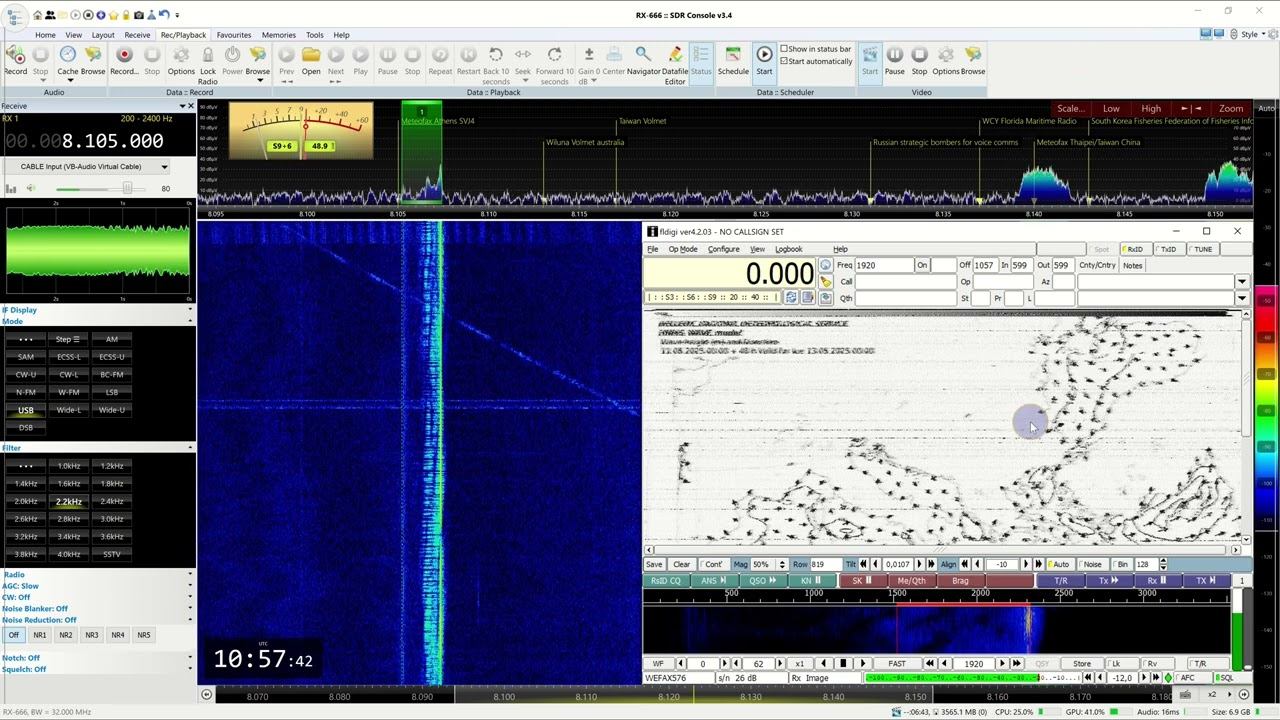Select the 2.4kHz filter button
Viewport: 1280px width, 720px height.
point(111,501)
